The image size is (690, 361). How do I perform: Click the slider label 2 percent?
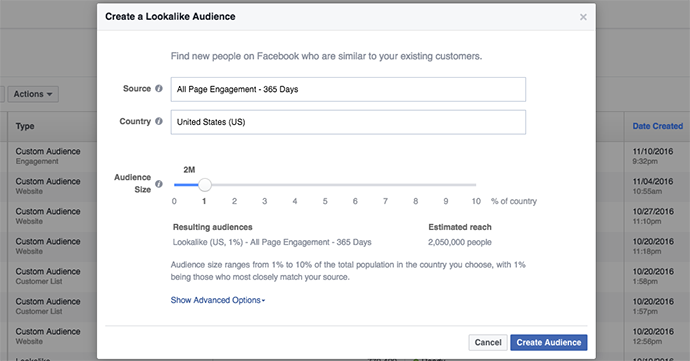click(235, 201)
